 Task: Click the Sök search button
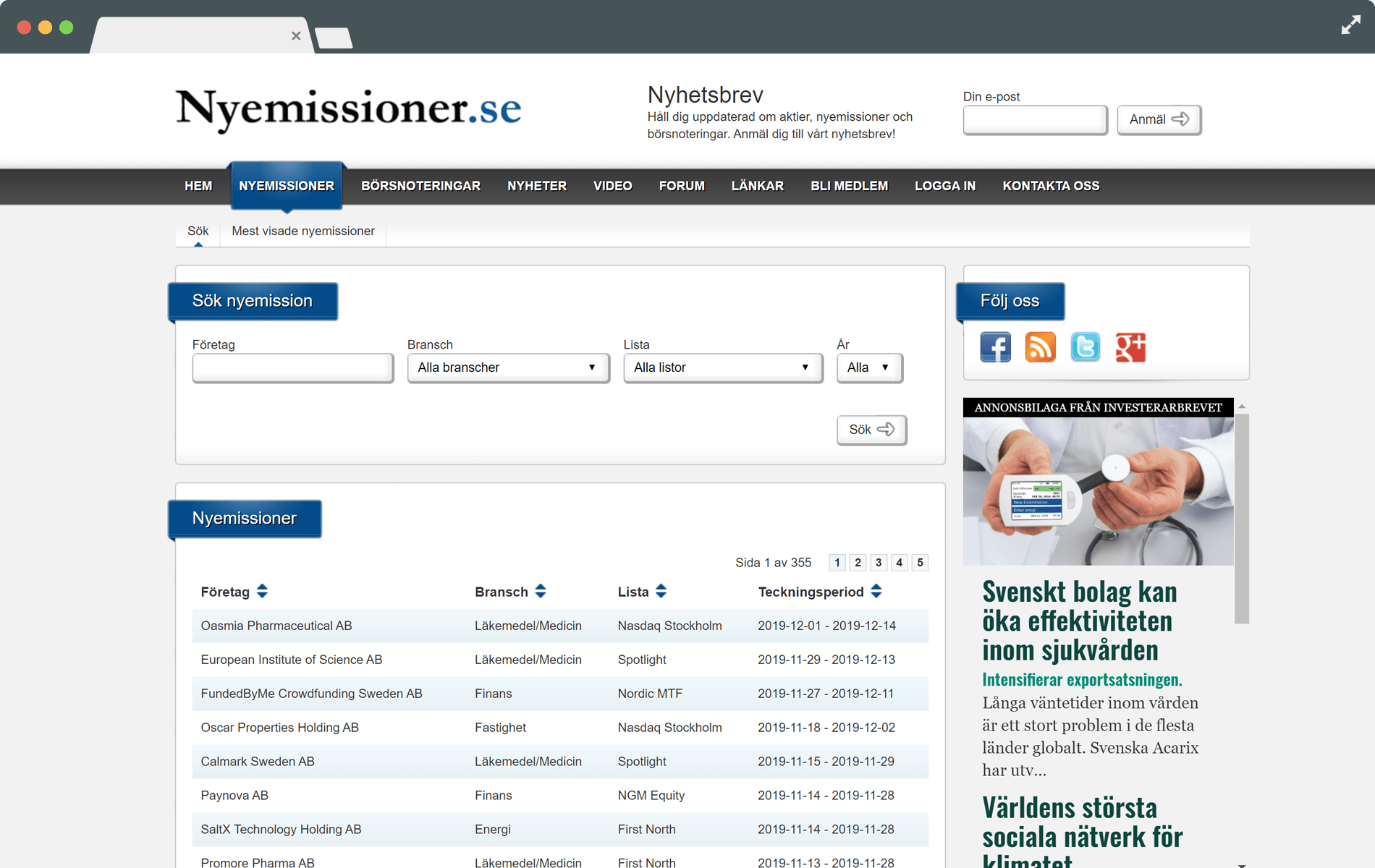tap(871, 430)
